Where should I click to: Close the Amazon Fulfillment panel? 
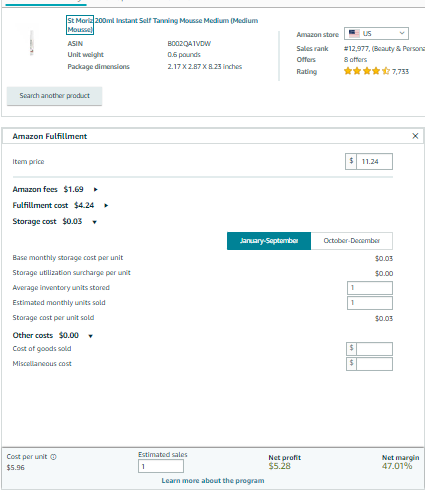(x=415, y=136)
